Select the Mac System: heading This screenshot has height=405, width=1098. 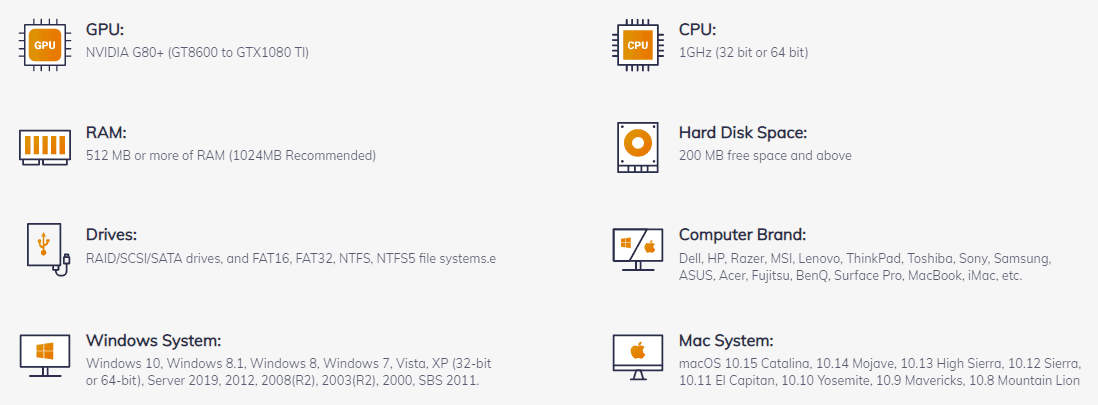click(726, 341)
